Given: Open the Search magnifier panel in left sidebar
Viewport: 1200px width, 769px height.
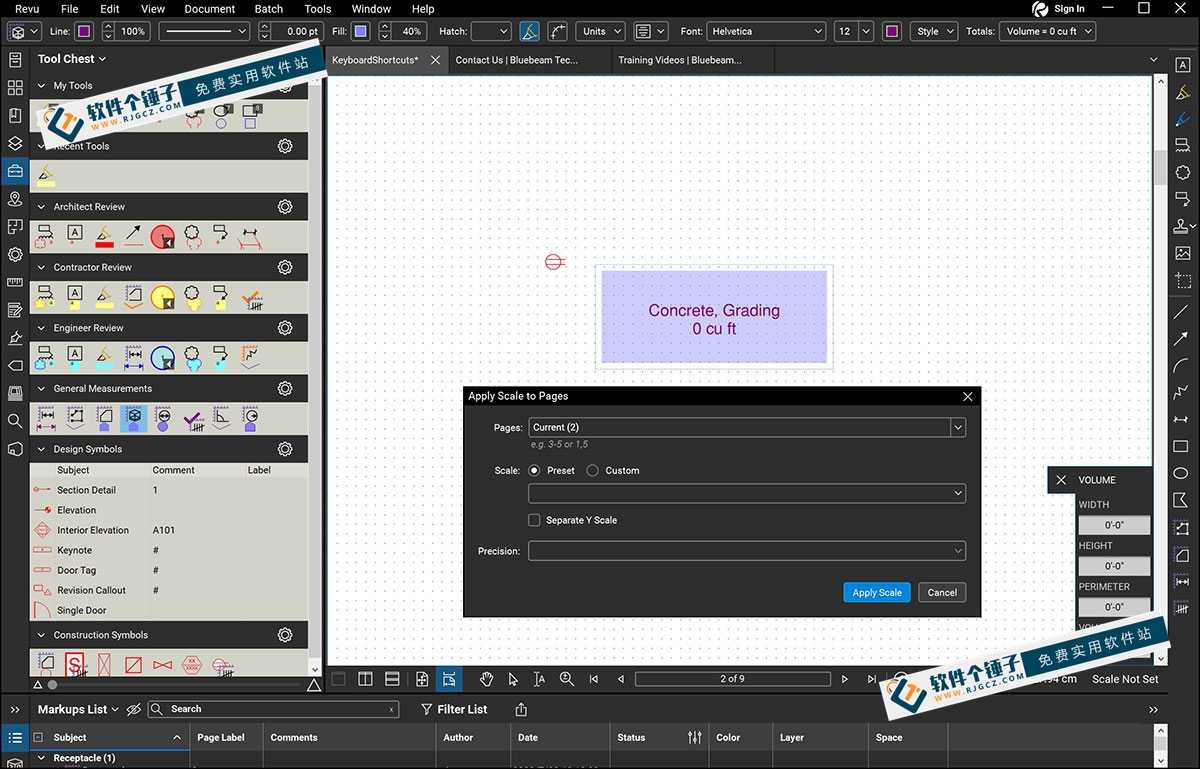Looking at the screenshot, I should click(15, 421).
